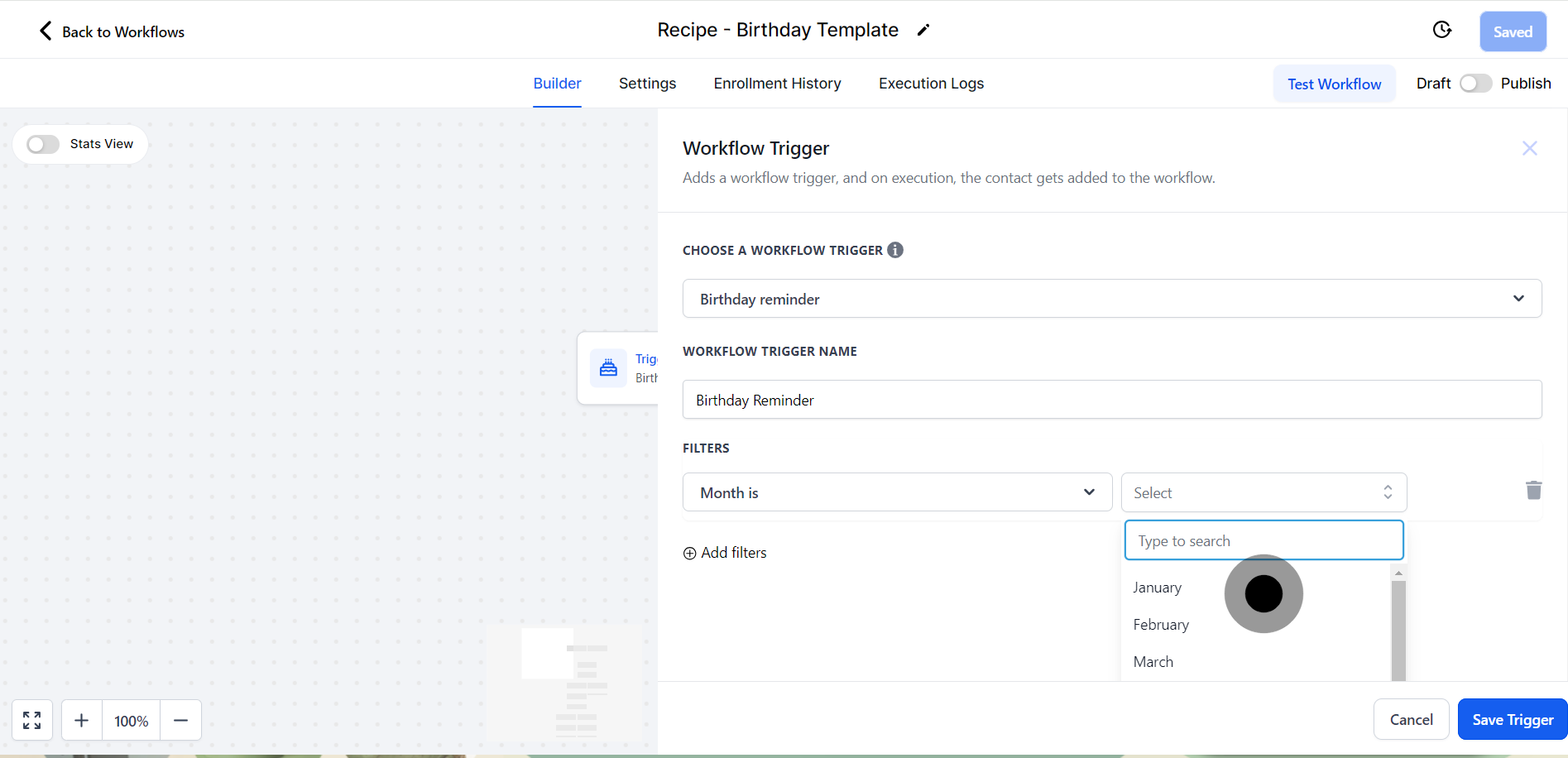Viewport: 1568px width, 758px height.
Task: Click the month list scrollbar
Action: (1398, 629)
